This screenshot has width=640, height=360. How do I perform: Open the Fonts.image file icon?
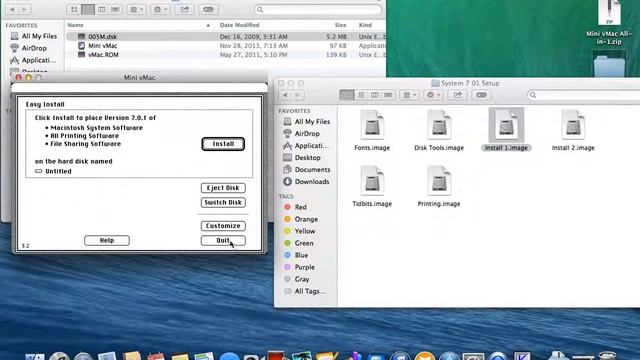pyautogui.click(x=372, y=125)
